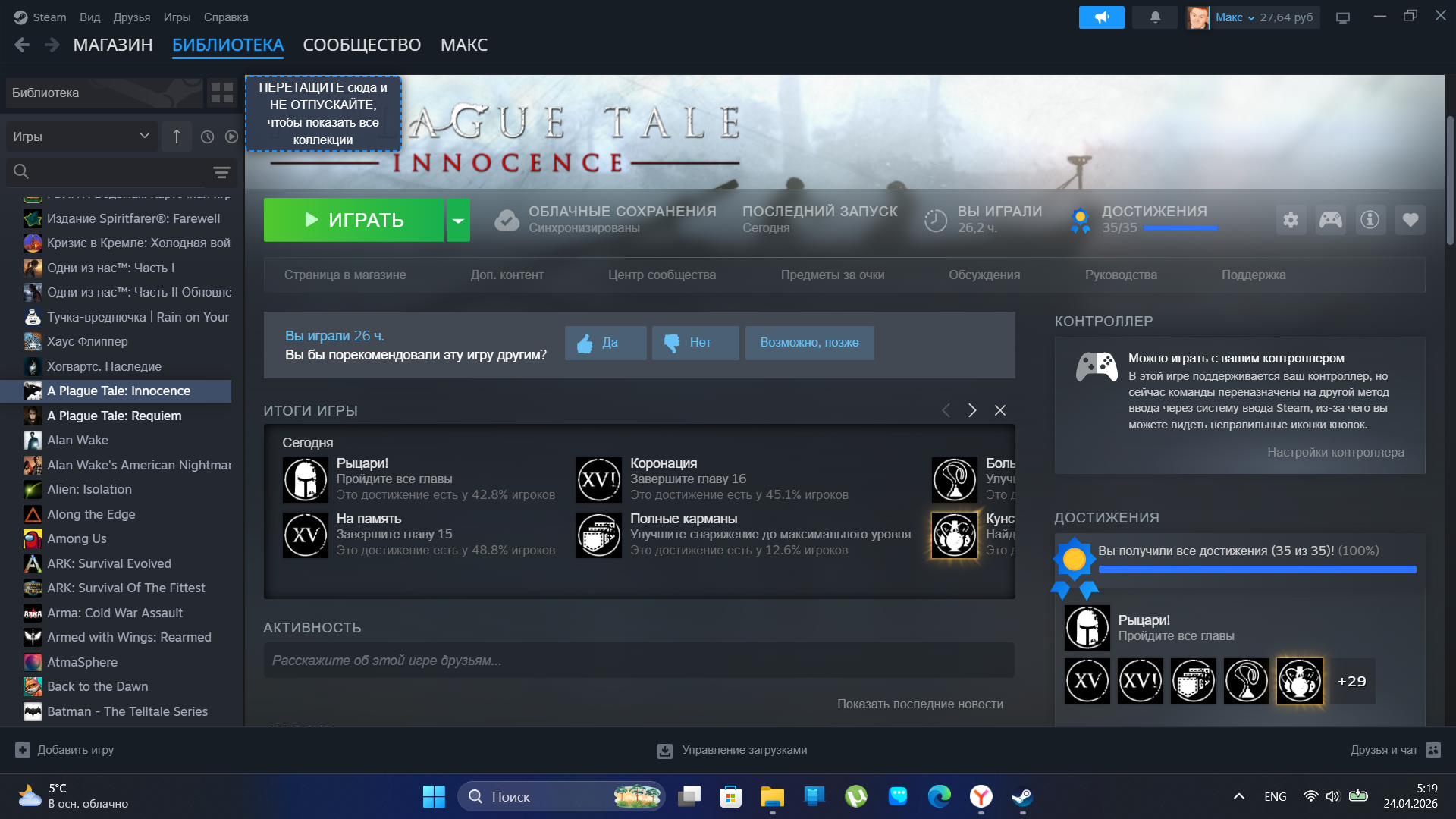1456x819 pixels.
Task: Toggle the ready-to-play filter icon
Action: [x=231, y=136]
